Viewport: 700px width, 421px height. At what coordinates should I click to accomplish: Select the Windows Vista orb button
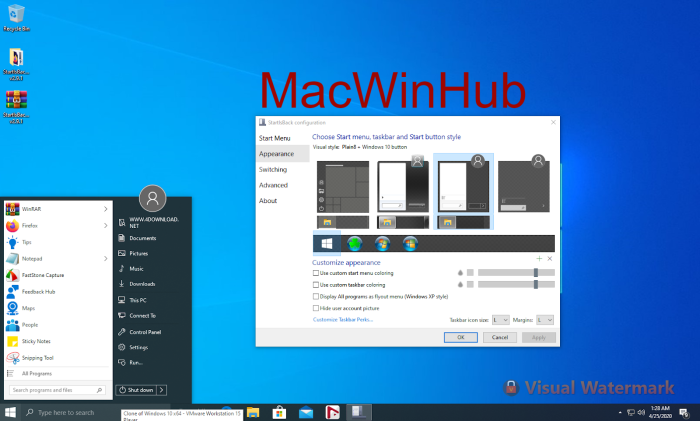(x=410, y=244)
